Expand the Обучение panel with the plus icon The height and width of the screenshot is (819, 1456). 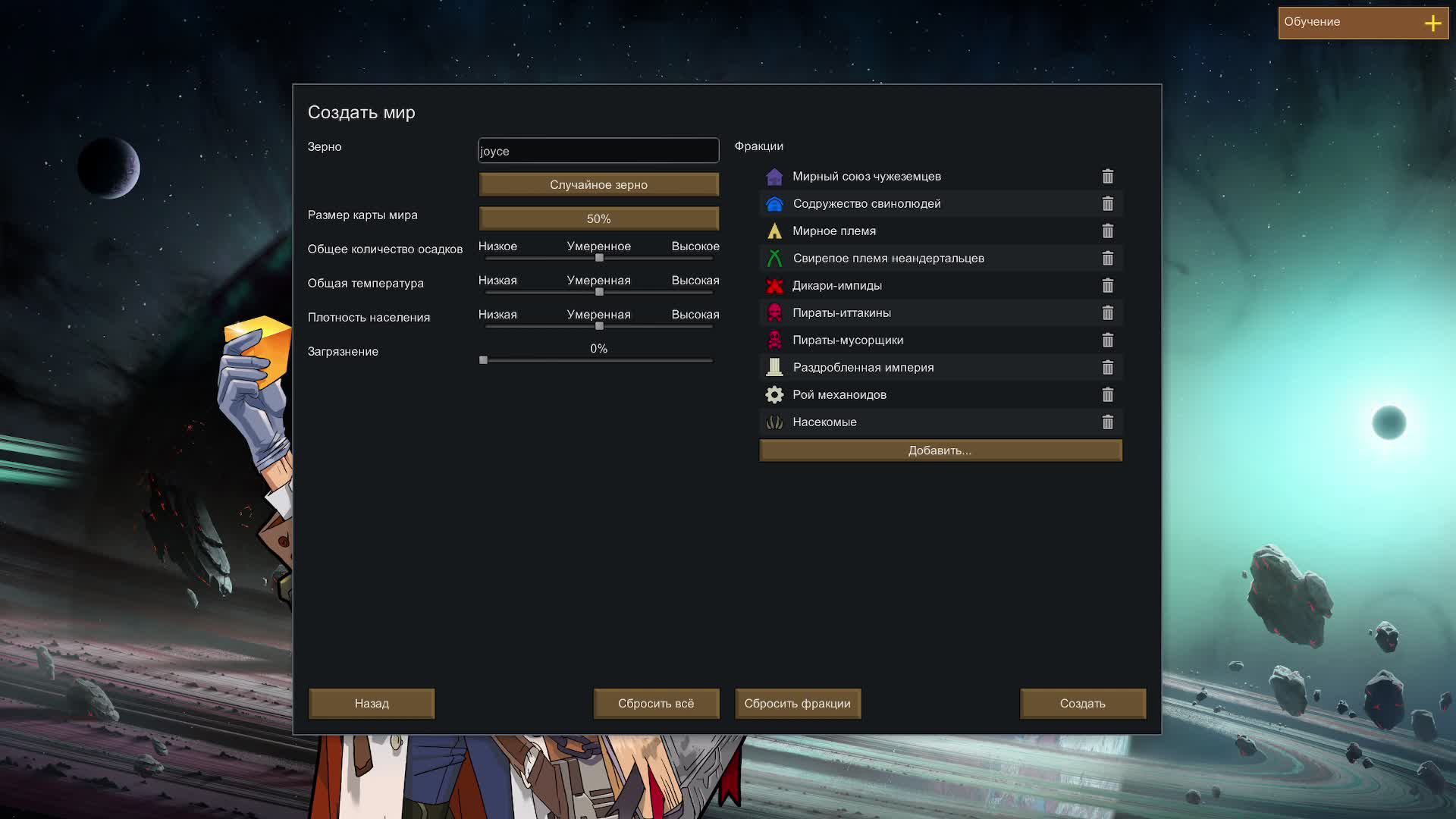point(1432,24)
